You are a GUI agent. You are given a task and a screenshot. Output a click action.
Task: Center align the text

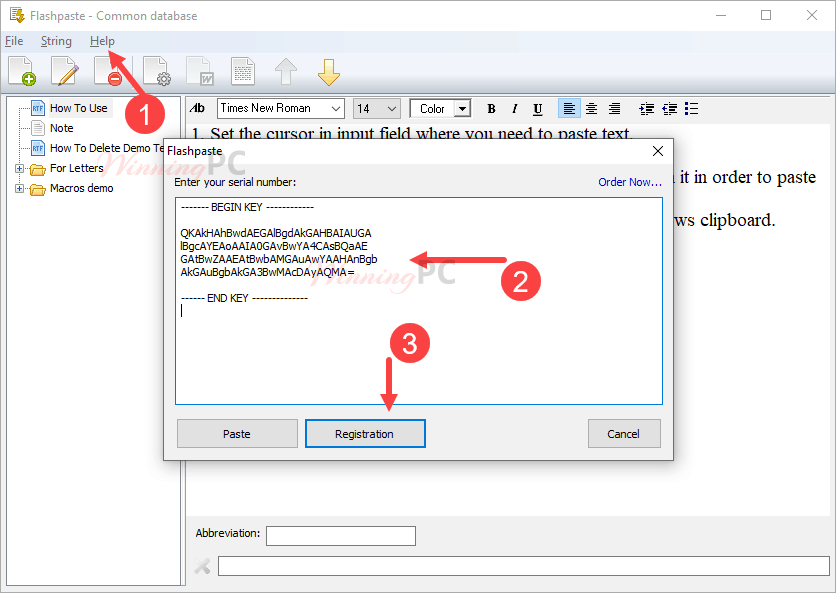(x=591, y=109)
